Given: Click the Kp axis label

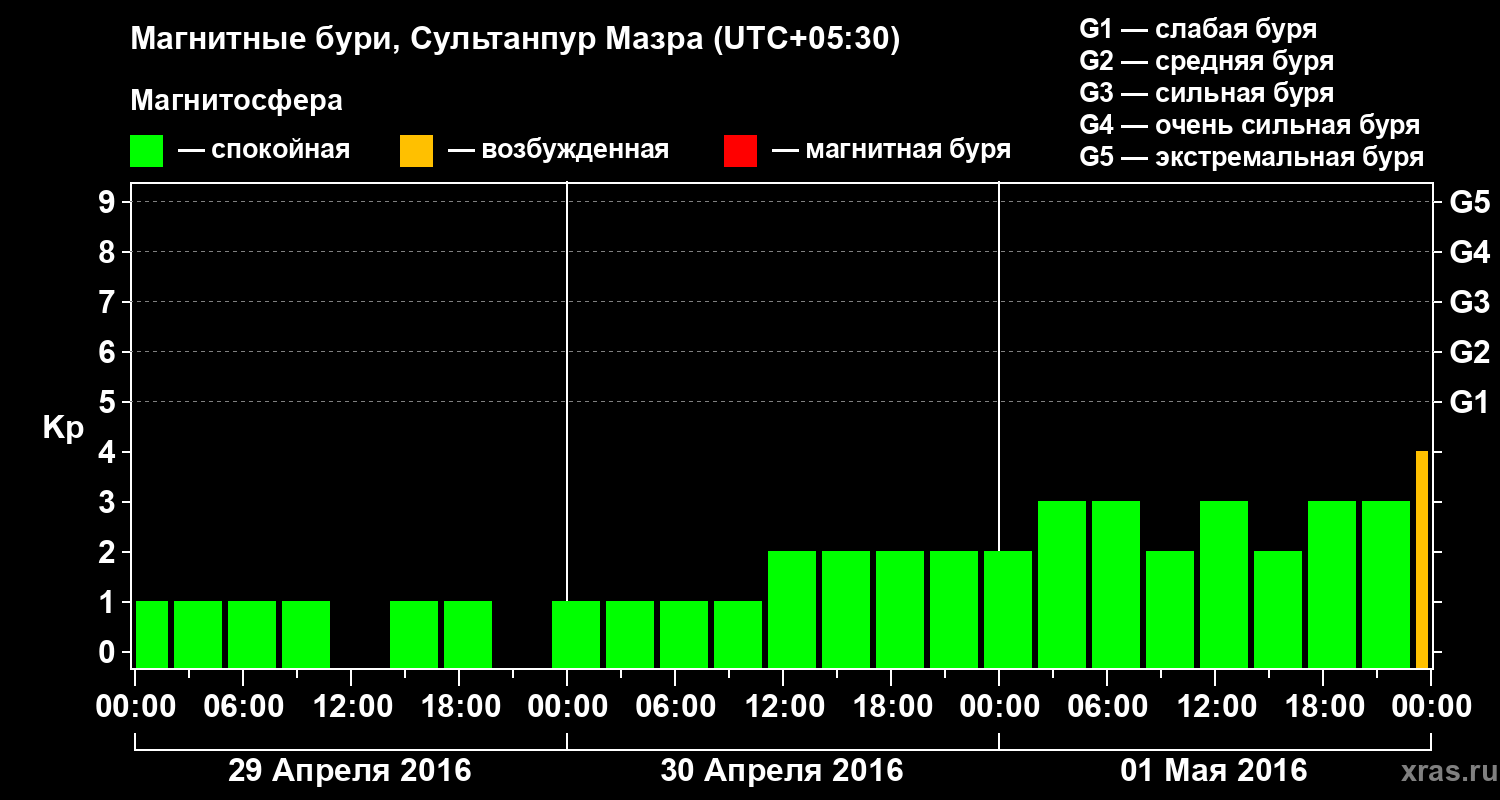Looking at the screenshot, I should pyautogui.click(x=63, y=427).
